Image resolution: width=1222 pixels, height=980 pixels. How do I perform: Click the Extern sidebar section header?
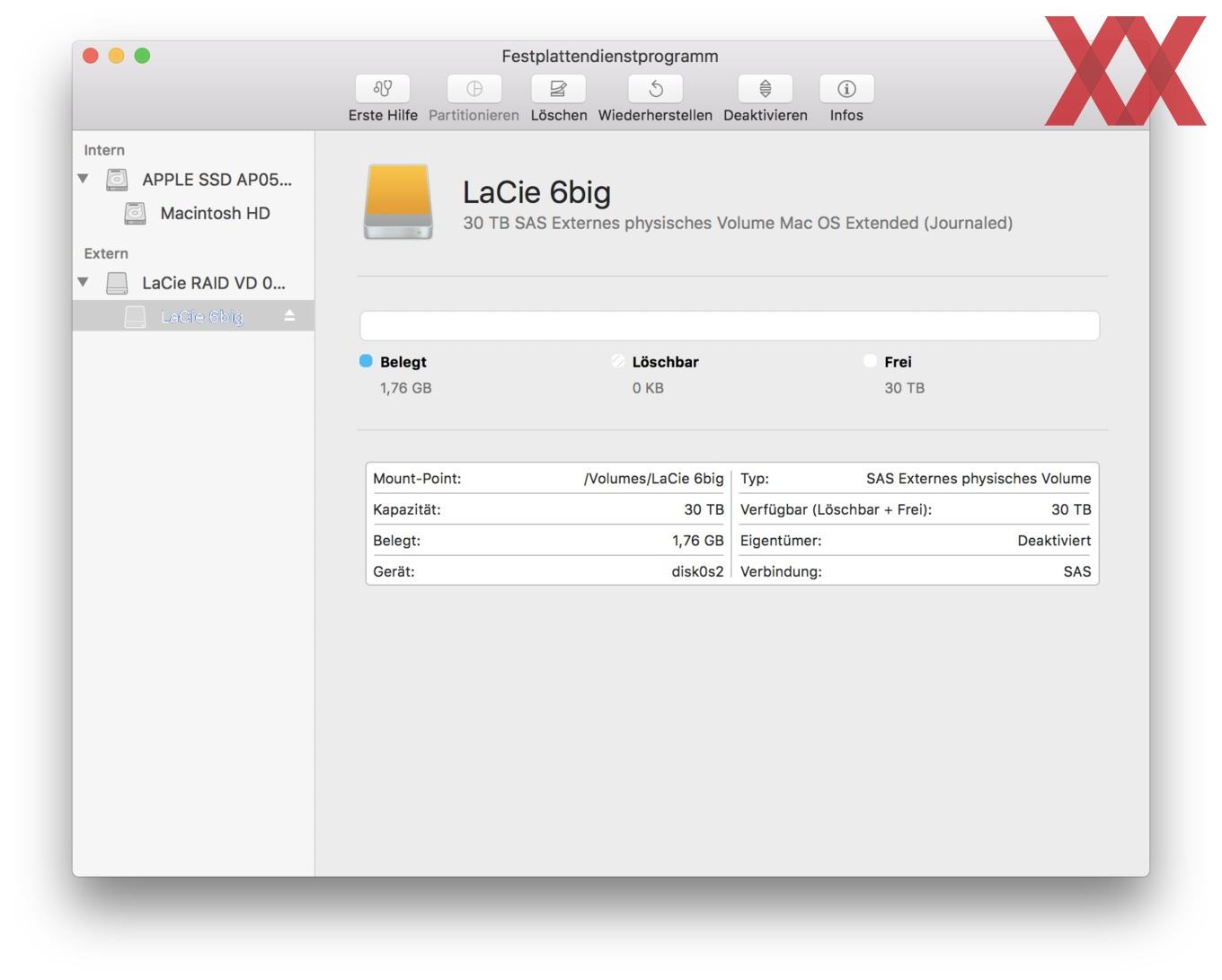point(106,253)
